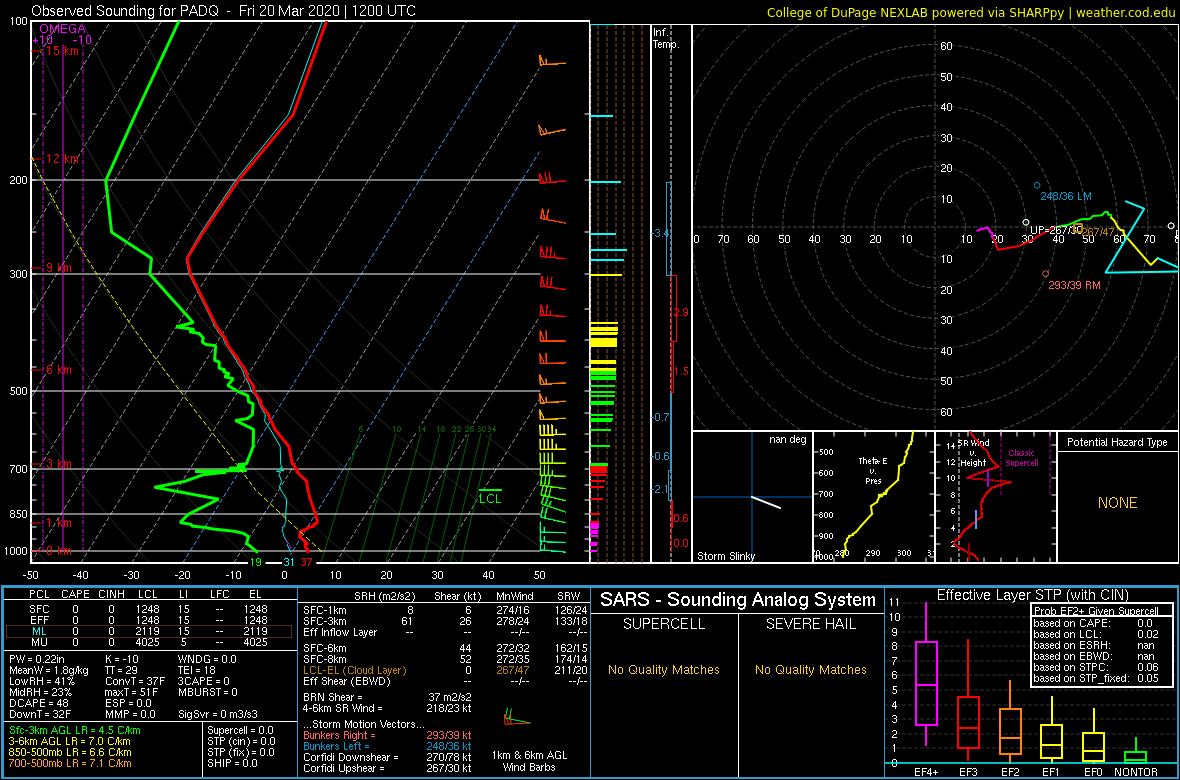
Task: Click the 700-500mb LR lapse rate
Action: pyautogui.click(x=70, y=763)
